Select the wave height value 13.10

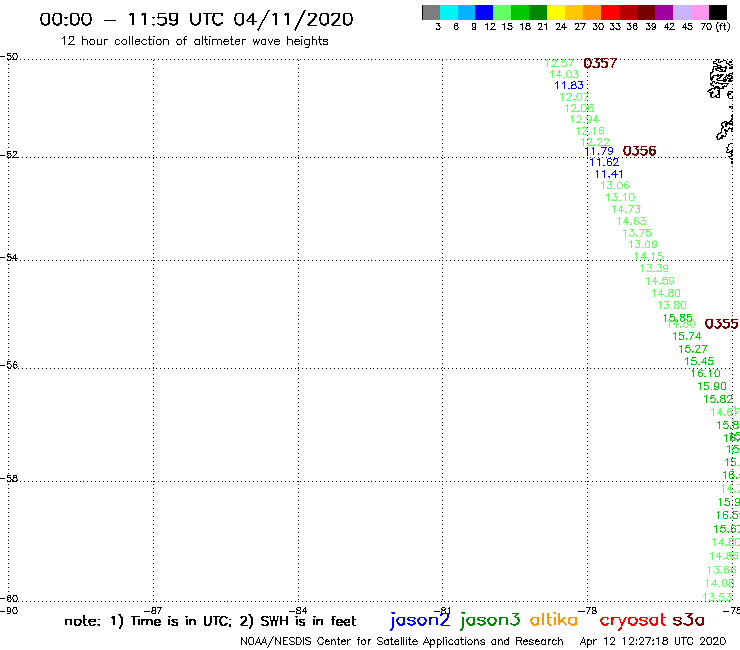coord(620,197)
